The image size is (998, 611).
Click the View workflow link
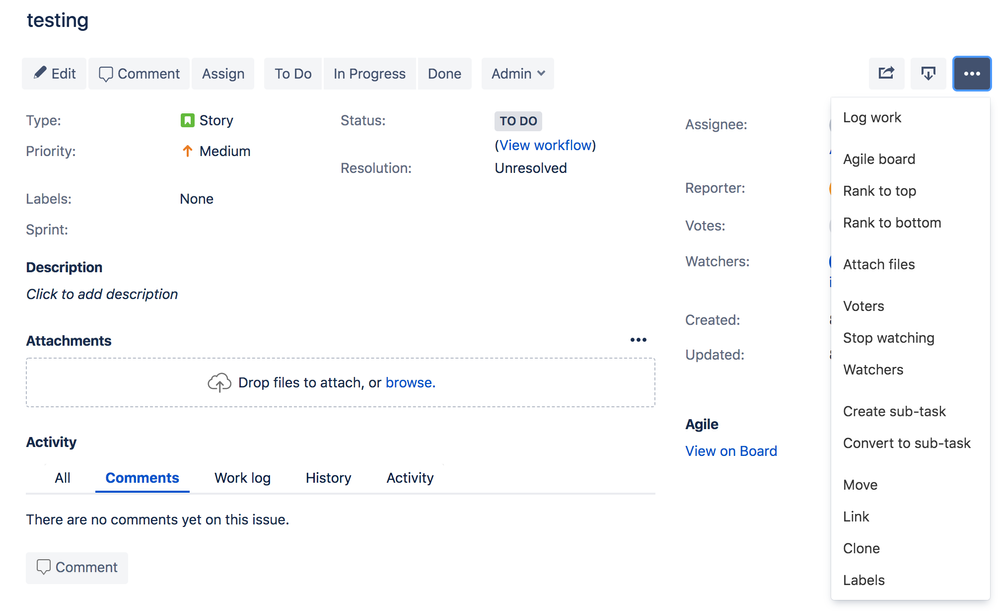coord(545,144)
